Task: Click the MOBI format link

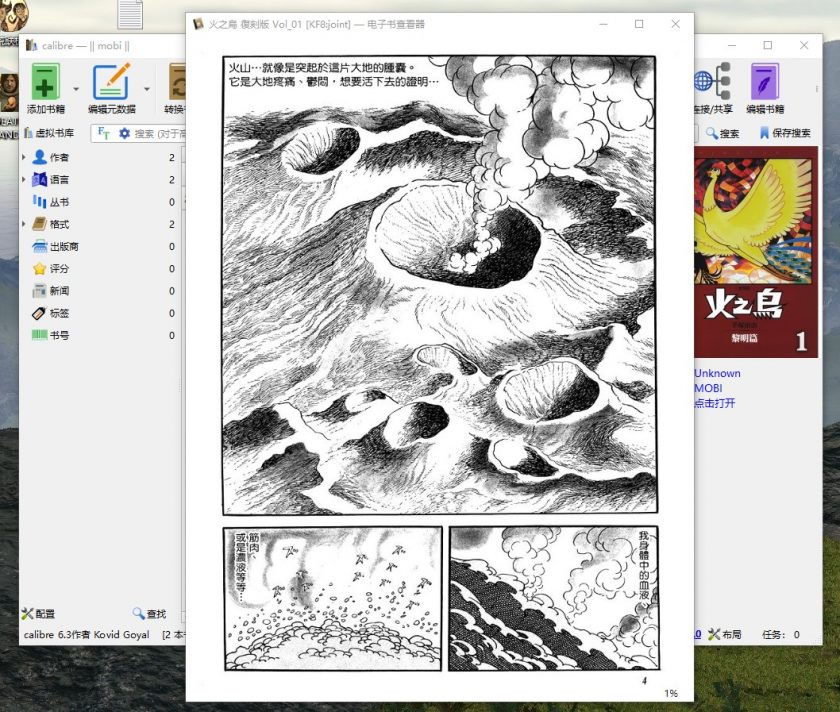Action: (x=708, y=388)
